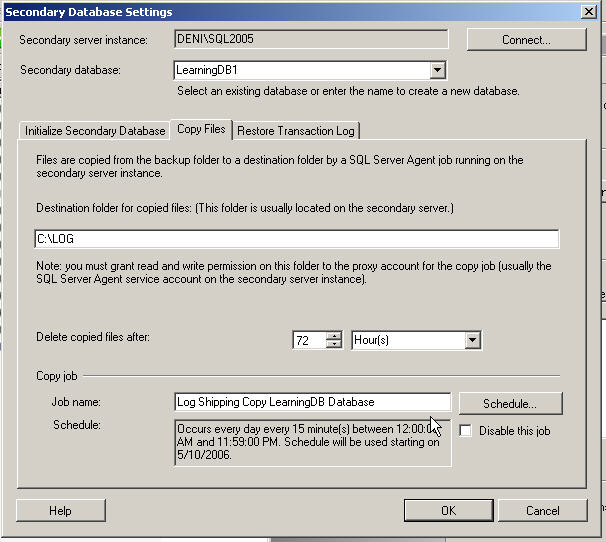Expand the Hour(s) time unit dropdown
606x542 pixels.
click(x=473, y=340)
